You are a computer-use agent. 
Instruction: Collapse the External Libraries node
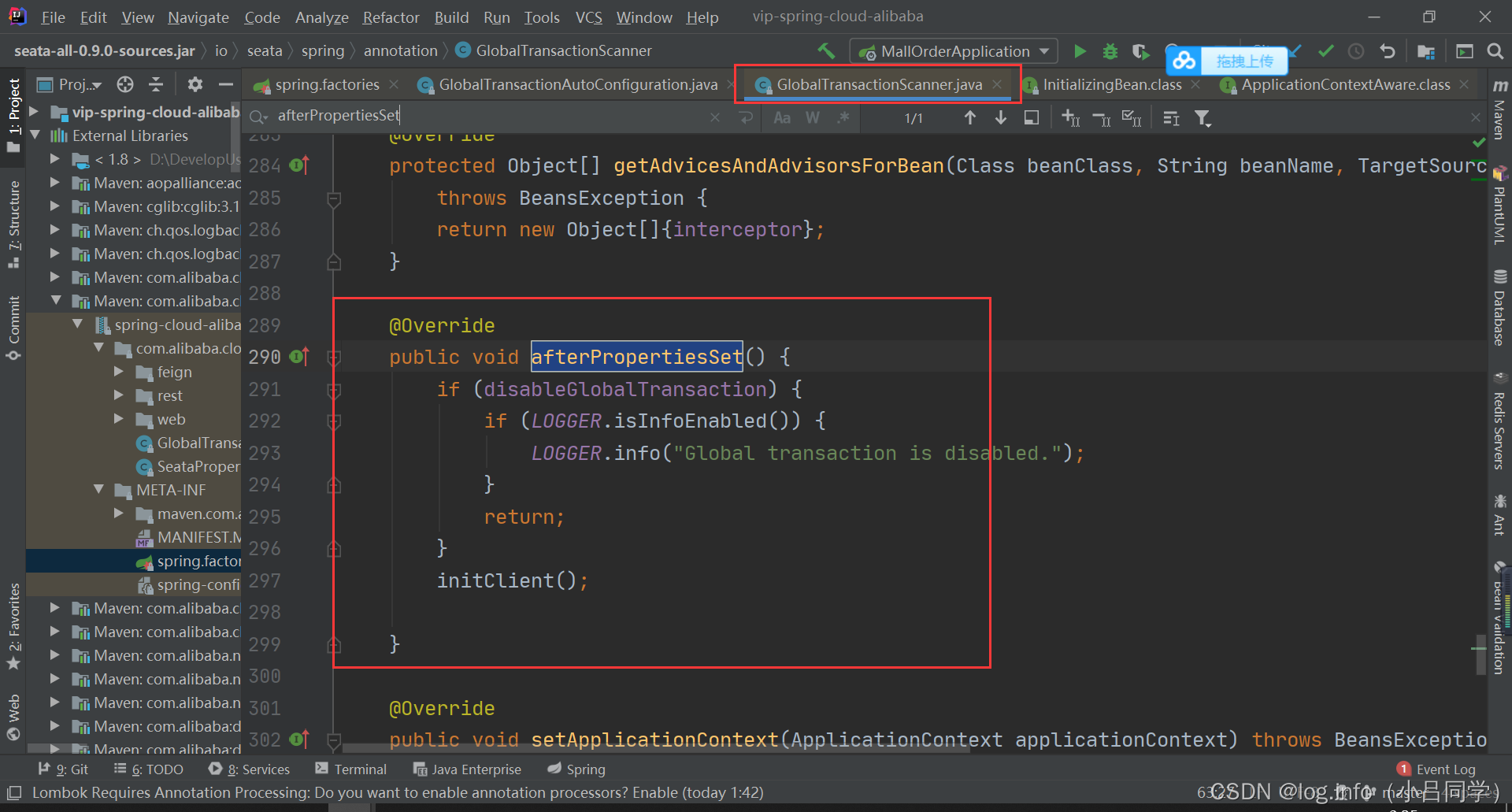35,135
